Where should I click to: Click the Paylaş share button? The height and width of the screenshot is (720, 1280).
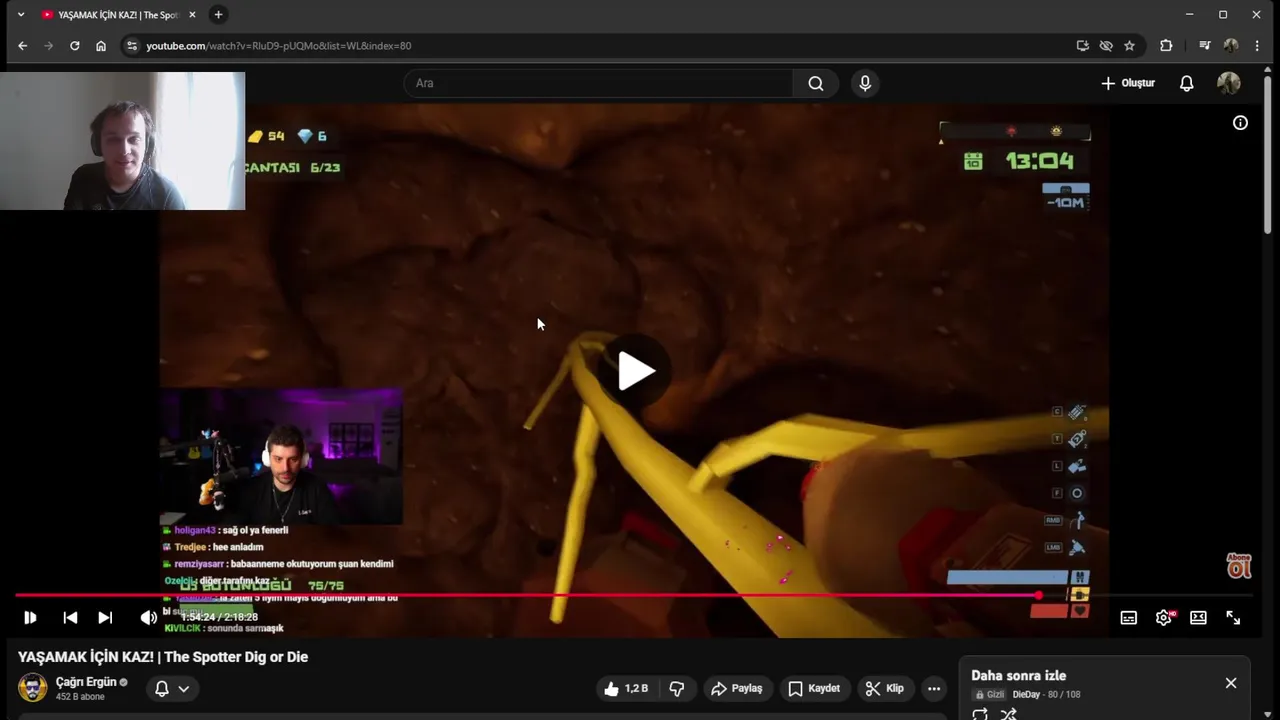tap(736, 688)
